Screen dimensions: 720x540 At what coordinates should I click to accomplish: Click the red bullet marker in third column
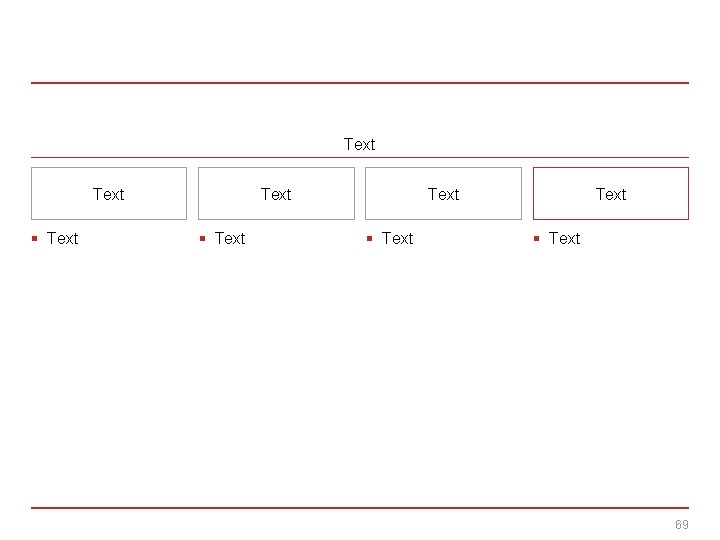coord(369,238)
